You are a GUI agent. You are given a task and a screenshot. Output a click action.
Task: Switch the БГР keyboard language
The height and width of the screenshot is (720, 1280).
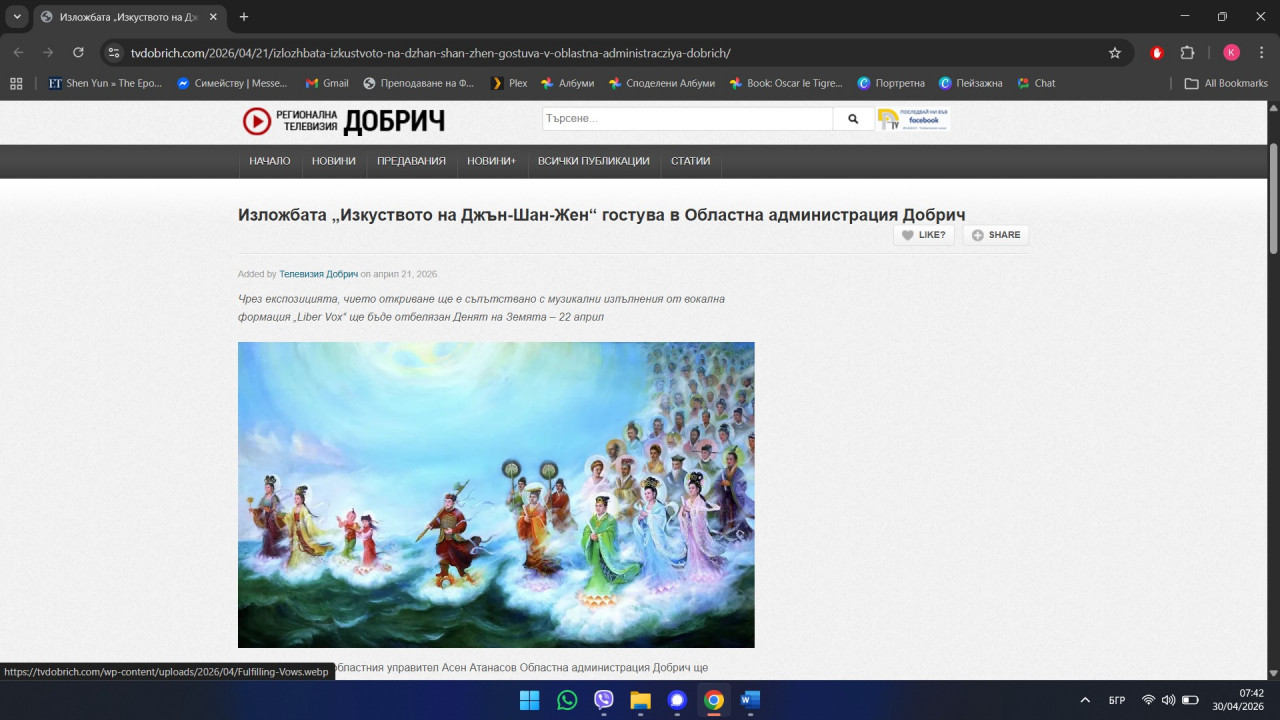tap(1117, 700)
